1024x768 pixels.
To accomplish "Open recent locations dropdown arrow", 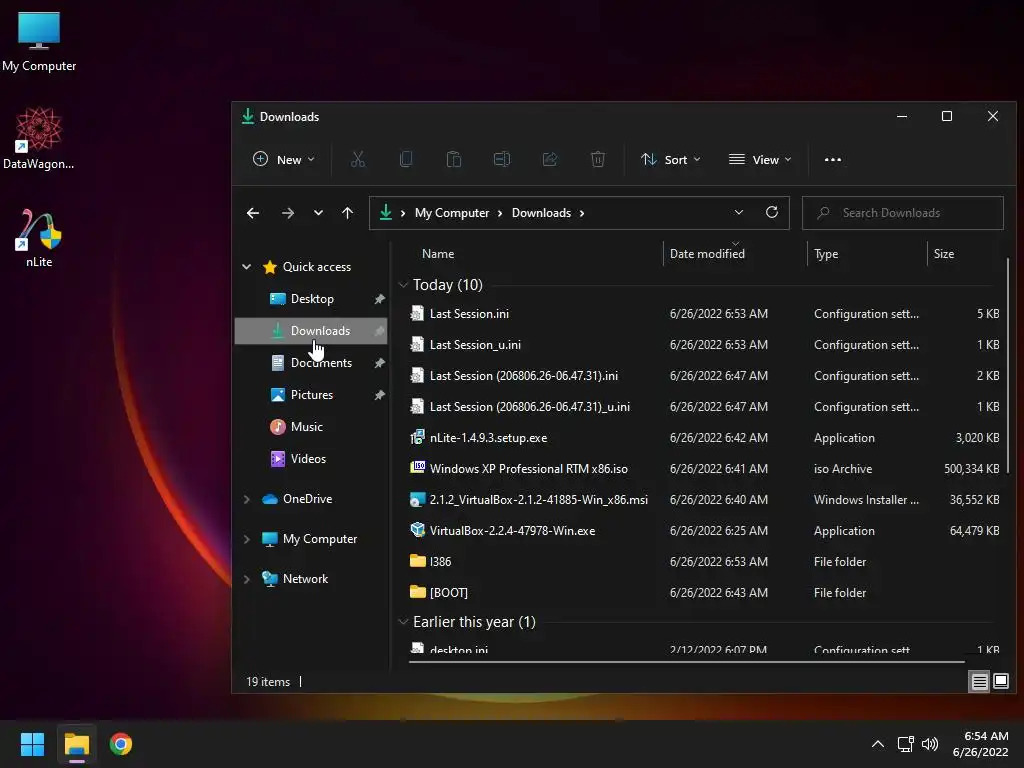I will tap(318, 213).
